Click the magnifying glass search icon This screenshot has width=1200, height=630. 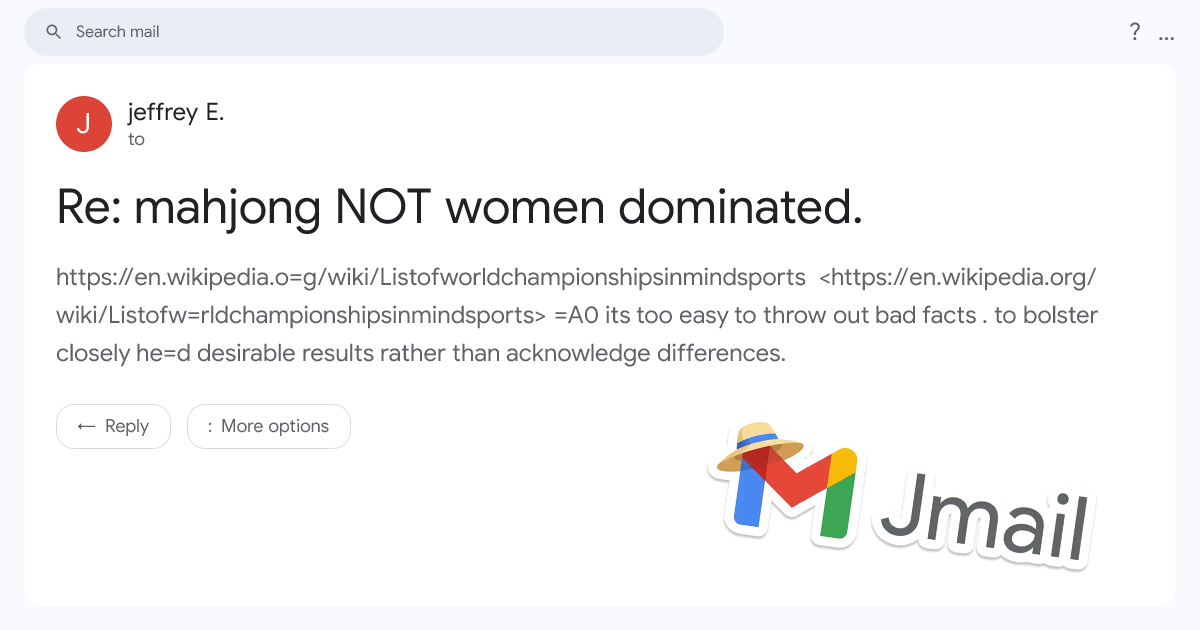pos(54,32)
